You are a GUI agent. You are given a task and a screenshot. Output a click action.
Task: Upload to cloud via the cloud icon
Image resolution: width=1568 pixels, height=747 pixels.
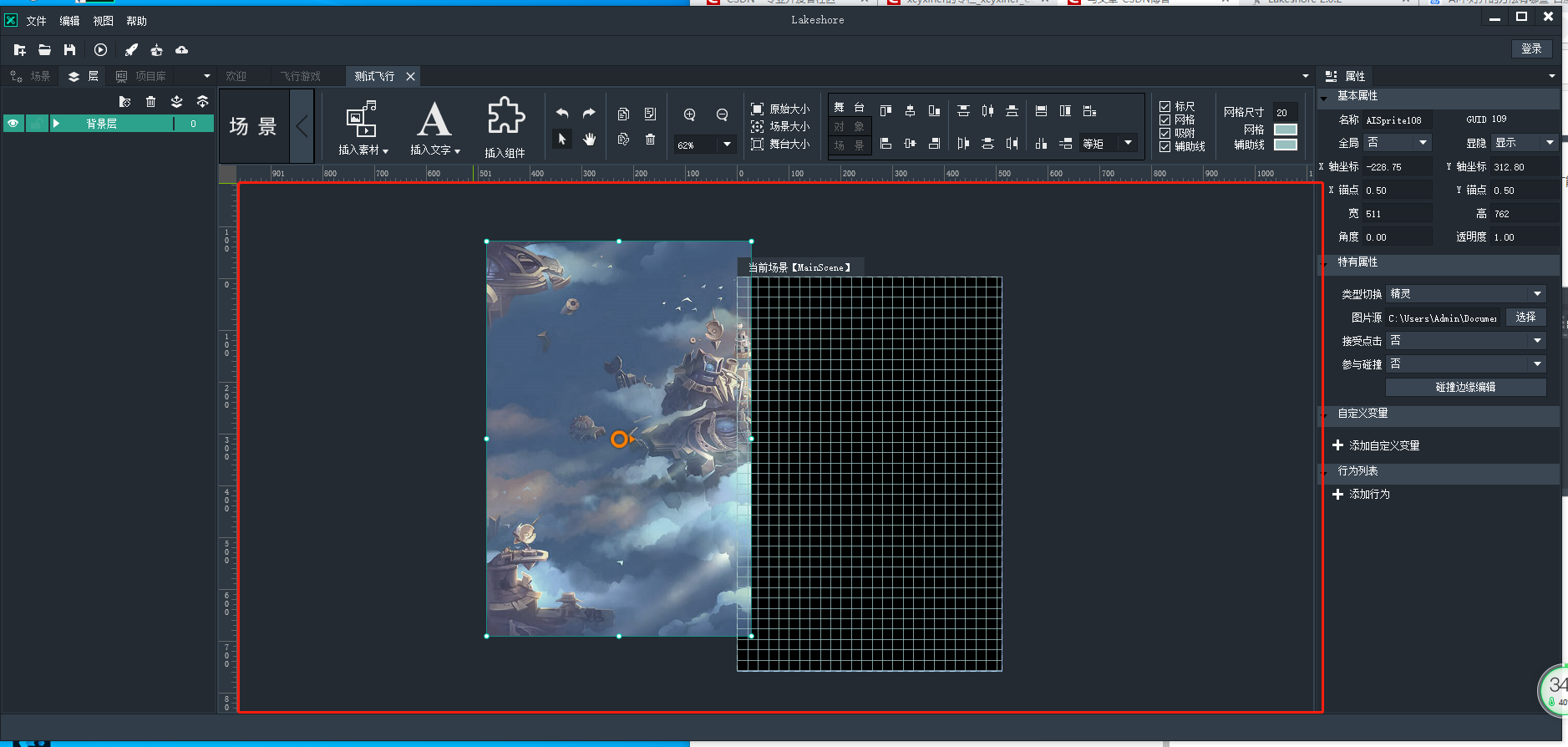(x=181, y=50)
